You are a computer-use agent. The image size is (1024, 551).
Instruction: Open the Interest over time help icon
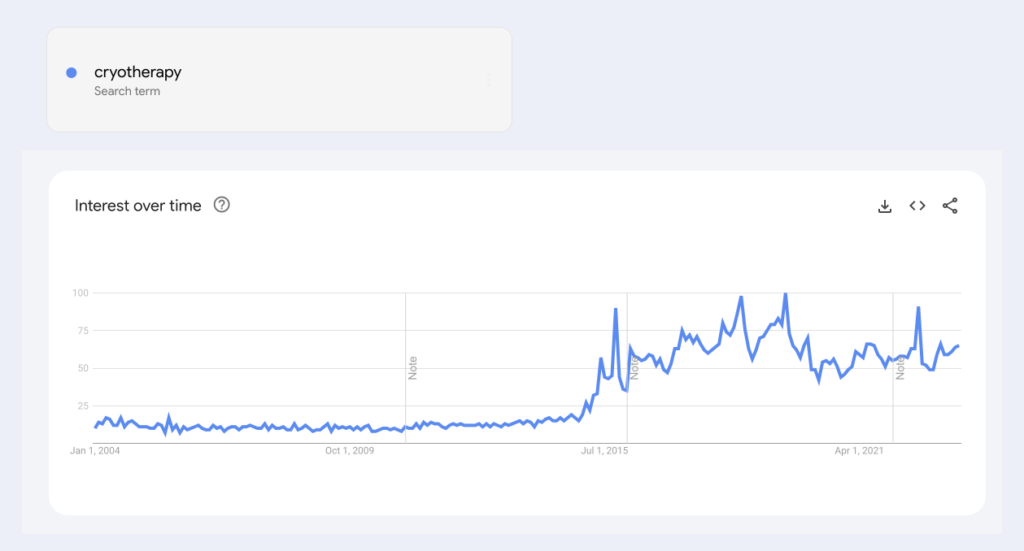pyautogui.click(x=222, y=205)
